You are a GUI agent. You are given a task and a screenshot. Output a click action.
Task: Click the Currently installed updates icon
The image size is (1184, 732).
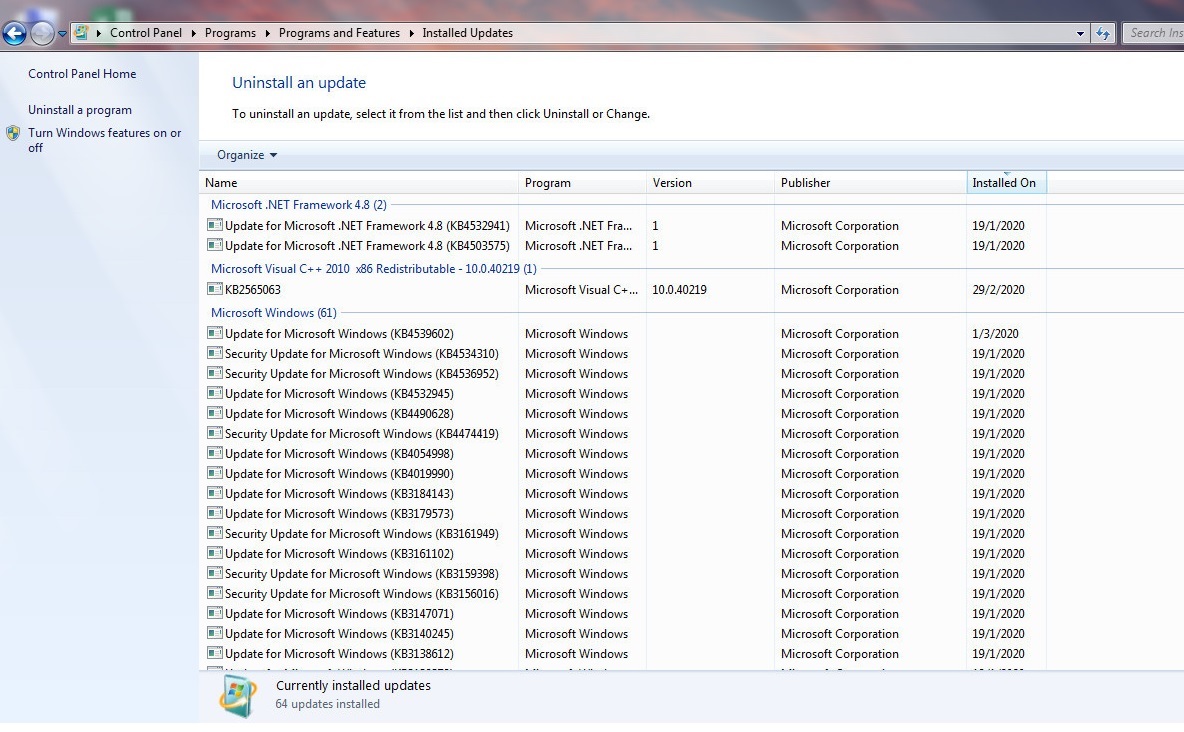[237, 694]
